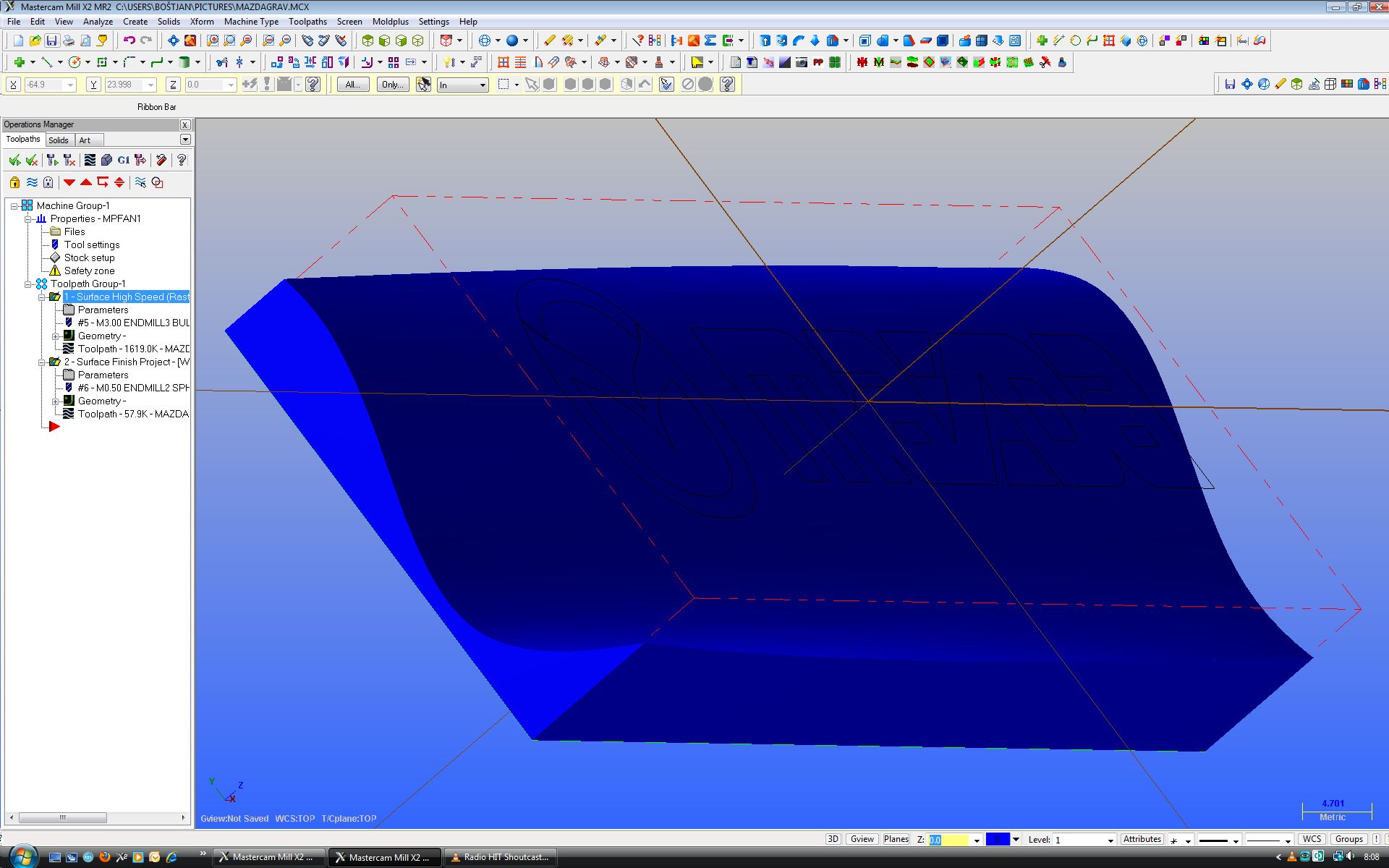Click the Toolpaths Manager help question icon
This screenshot has height=868, width=1389.
click(182, 160)
